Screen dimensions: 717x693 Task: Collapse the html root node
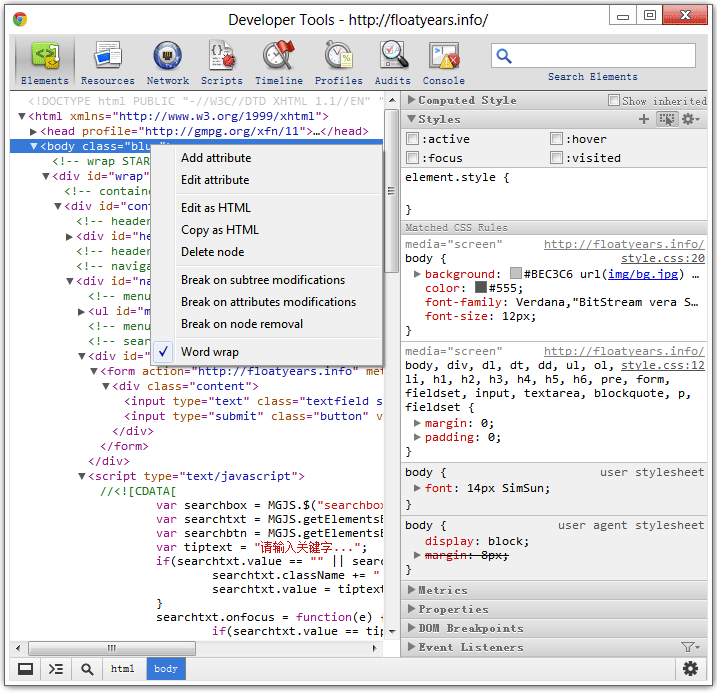[x=21, y=116]
